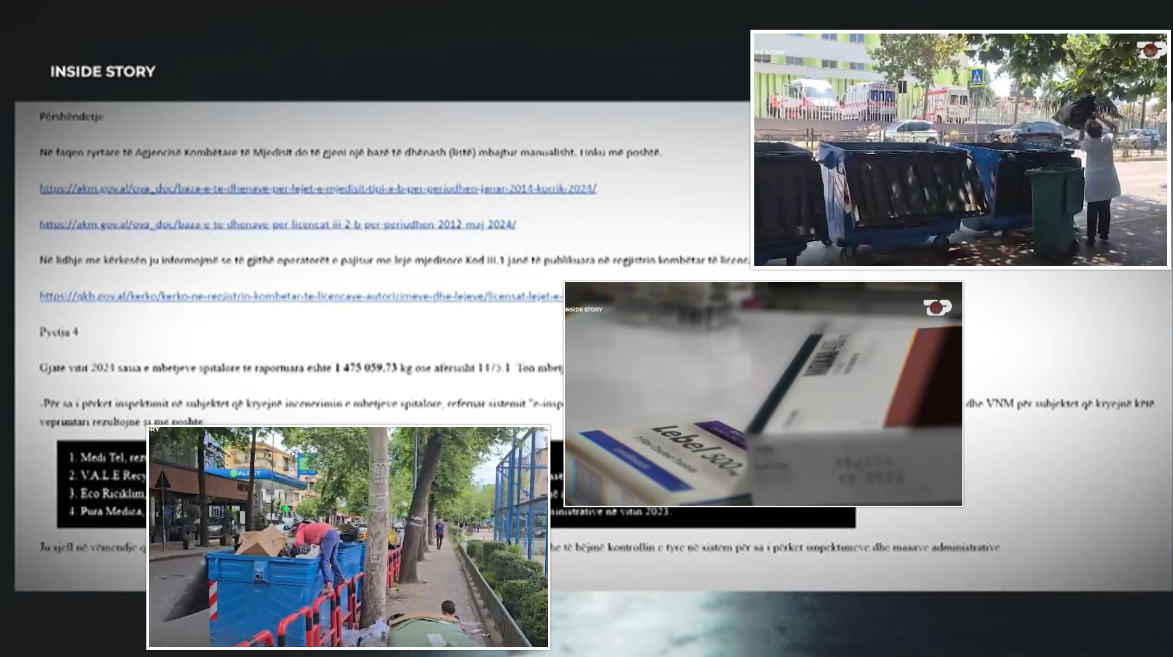Open the akm.gov.al environmental permits database link

pos(317,188)
